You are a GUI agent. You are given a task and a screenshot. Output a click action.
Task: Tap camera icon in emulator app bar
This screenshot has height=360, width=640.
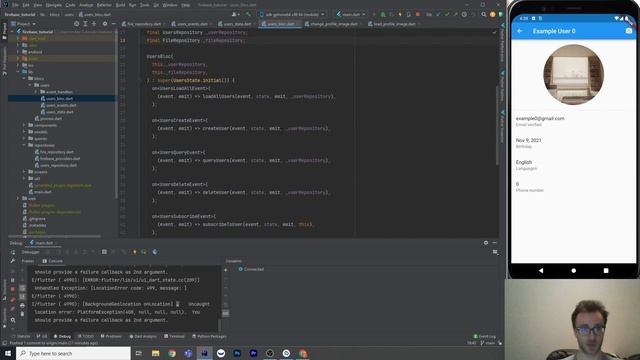(629, 31)
